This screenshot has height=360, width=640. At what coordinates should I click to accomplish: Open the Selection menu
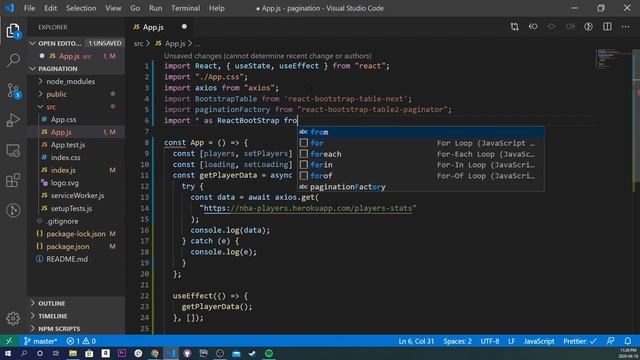pos(81,8)
